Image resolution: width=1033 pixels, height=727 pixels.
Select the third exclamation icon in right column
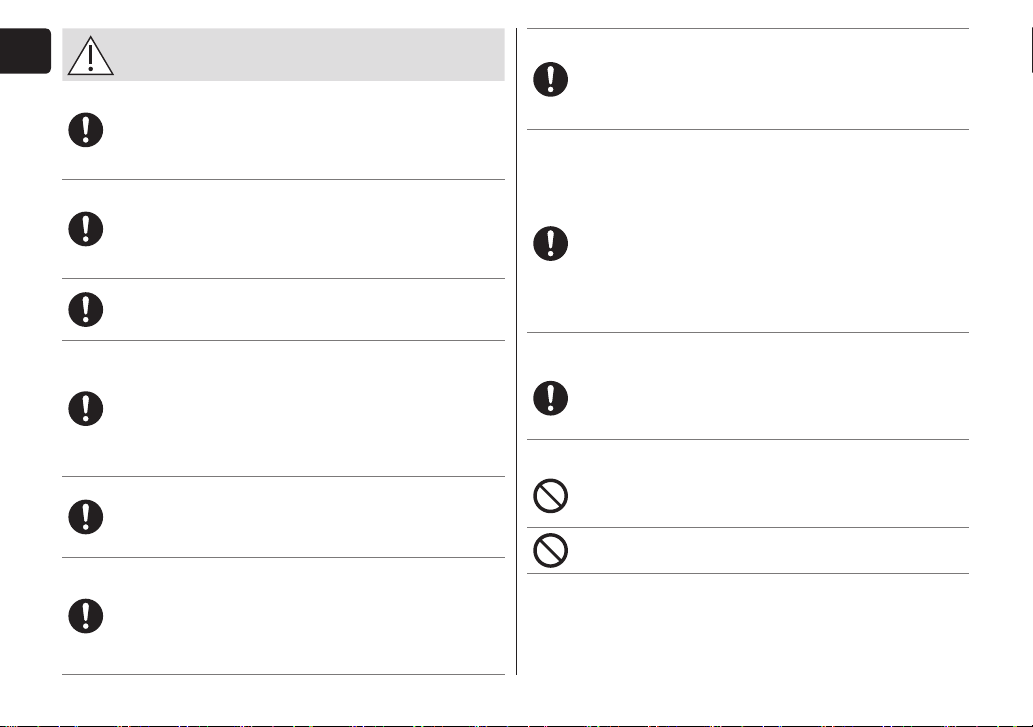[x=551, y=398]
